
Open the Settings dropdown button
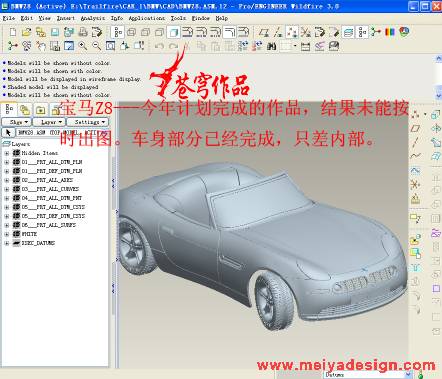point(87,122)
